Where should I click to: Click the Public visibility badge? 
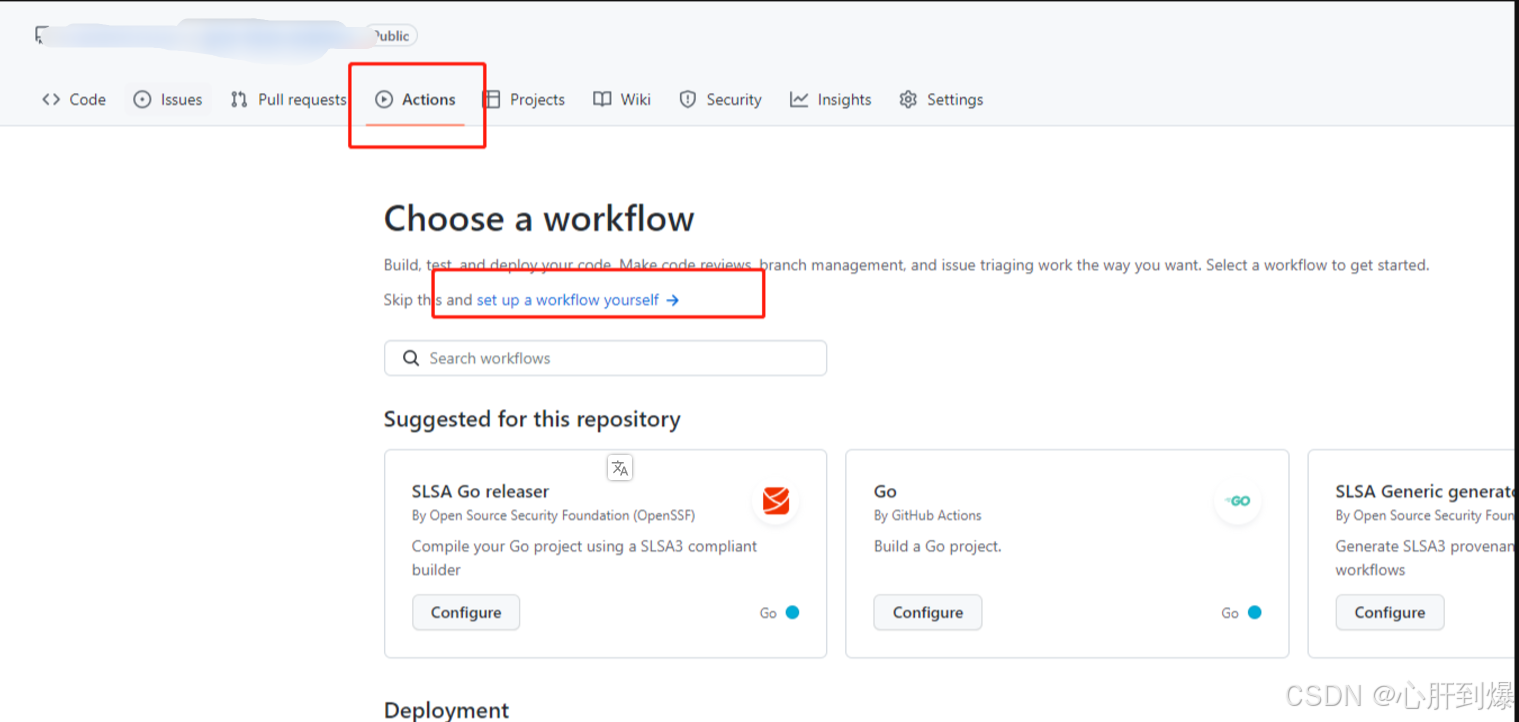click(x=390, y=36)
